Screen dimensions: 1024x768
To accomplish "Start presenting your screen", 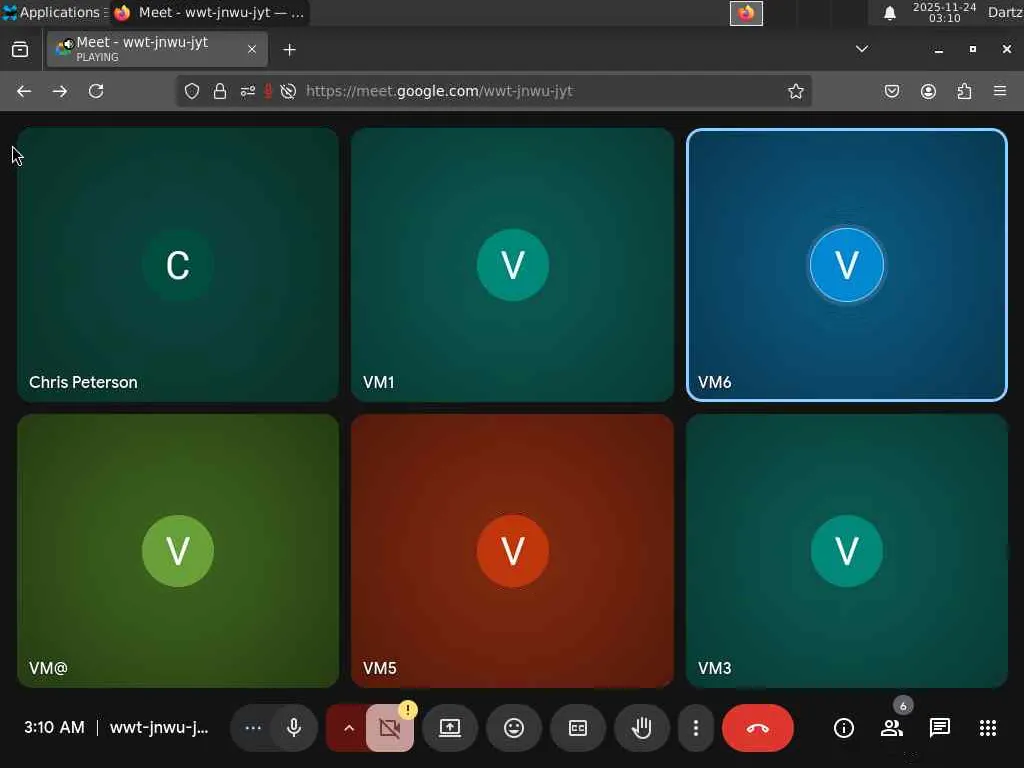I will point(450,728).
